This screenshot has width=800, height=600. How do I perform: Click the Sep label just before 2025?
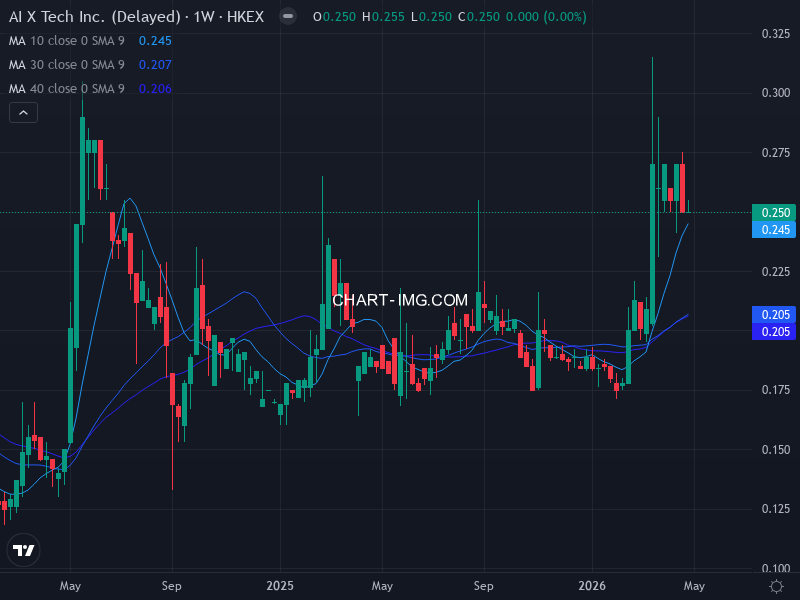[171, 586]
